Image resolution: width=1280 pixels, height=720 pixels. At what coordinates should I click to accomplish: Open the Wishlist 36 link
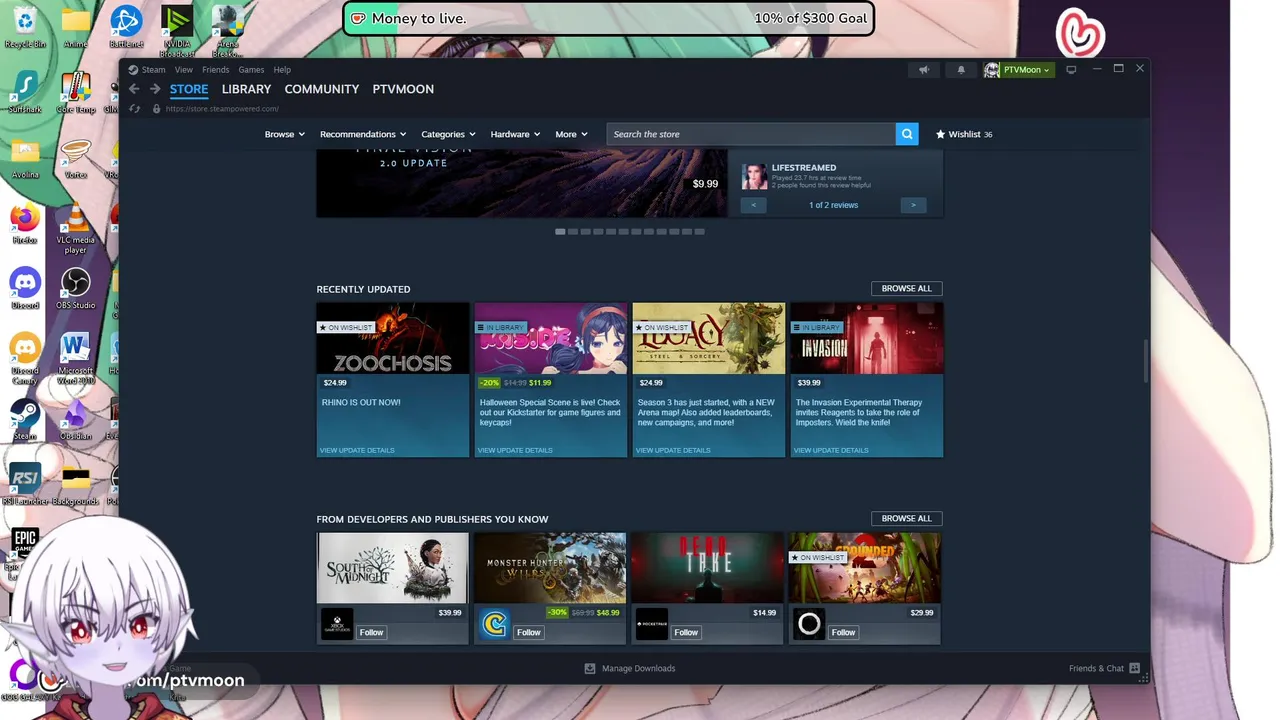click(964, 134)
